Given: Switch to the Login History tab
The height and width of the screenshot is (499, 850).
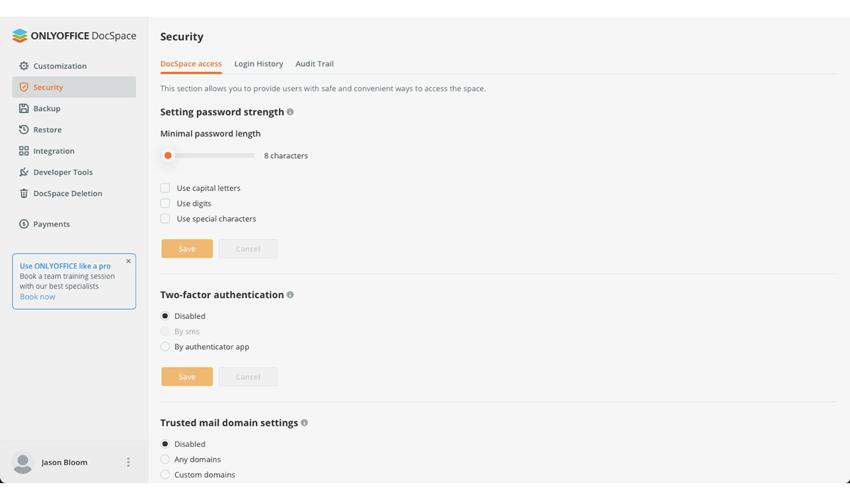Looking at the screenshot, I should pyautogui.click(x=258, y=64).
